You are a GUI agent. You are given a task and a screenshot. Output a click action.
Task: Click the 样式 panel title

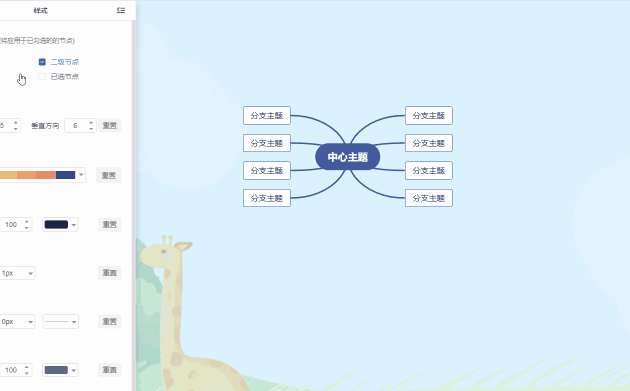click(x=40, y=10)
